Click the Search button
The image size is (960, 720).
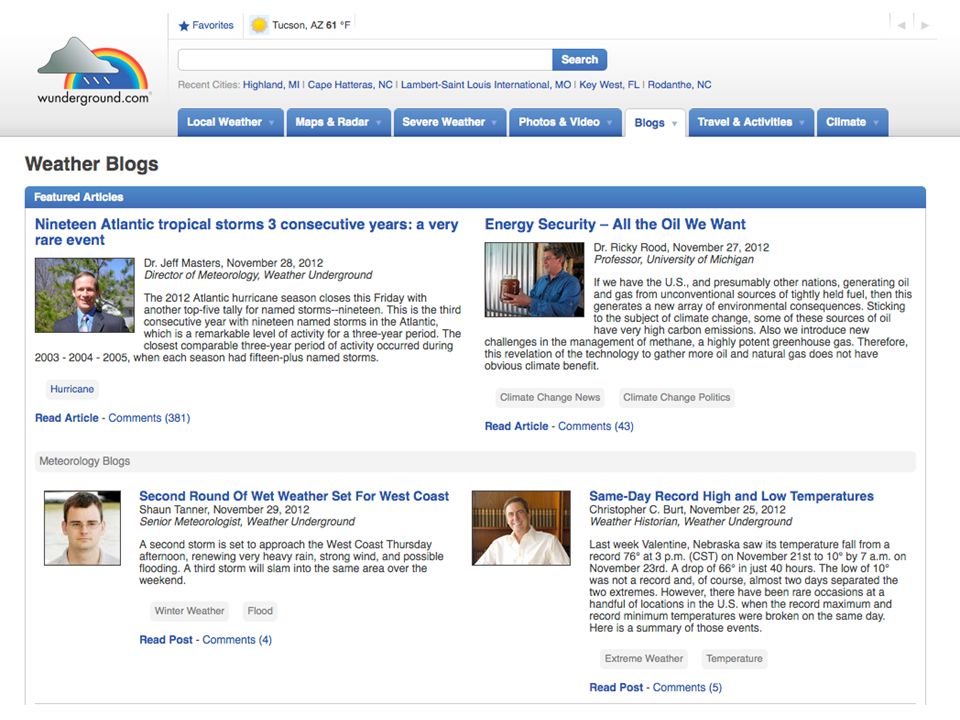tap(579, 59)
